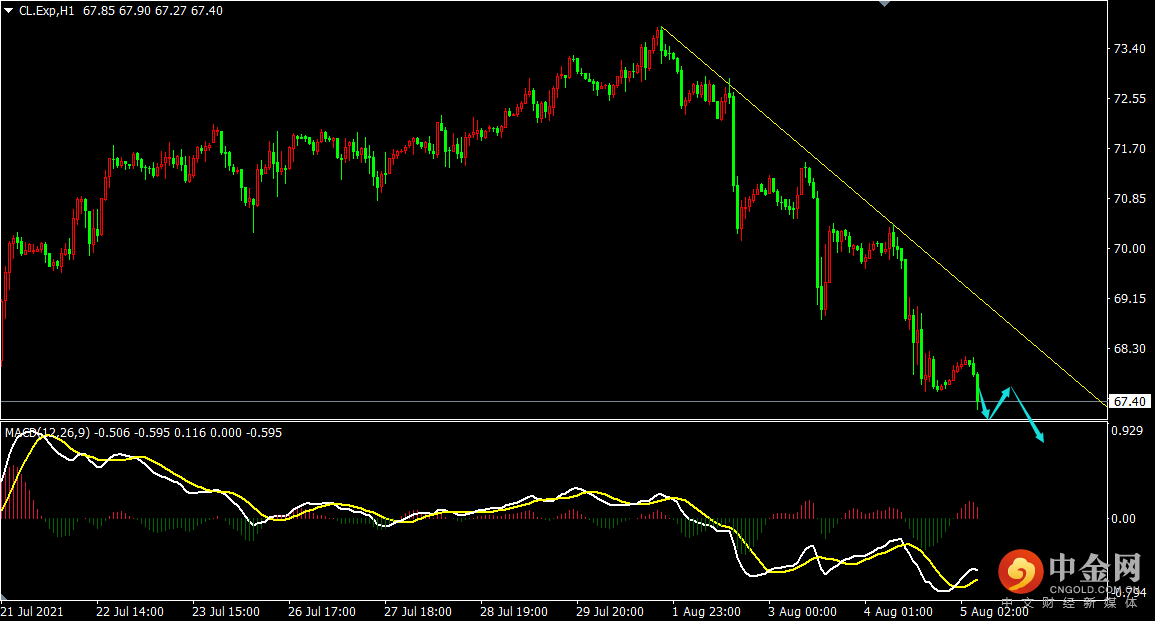Select the first short cyan arrow below last candle
This screenshot has height=621, width=1155.
pos(983,401)
